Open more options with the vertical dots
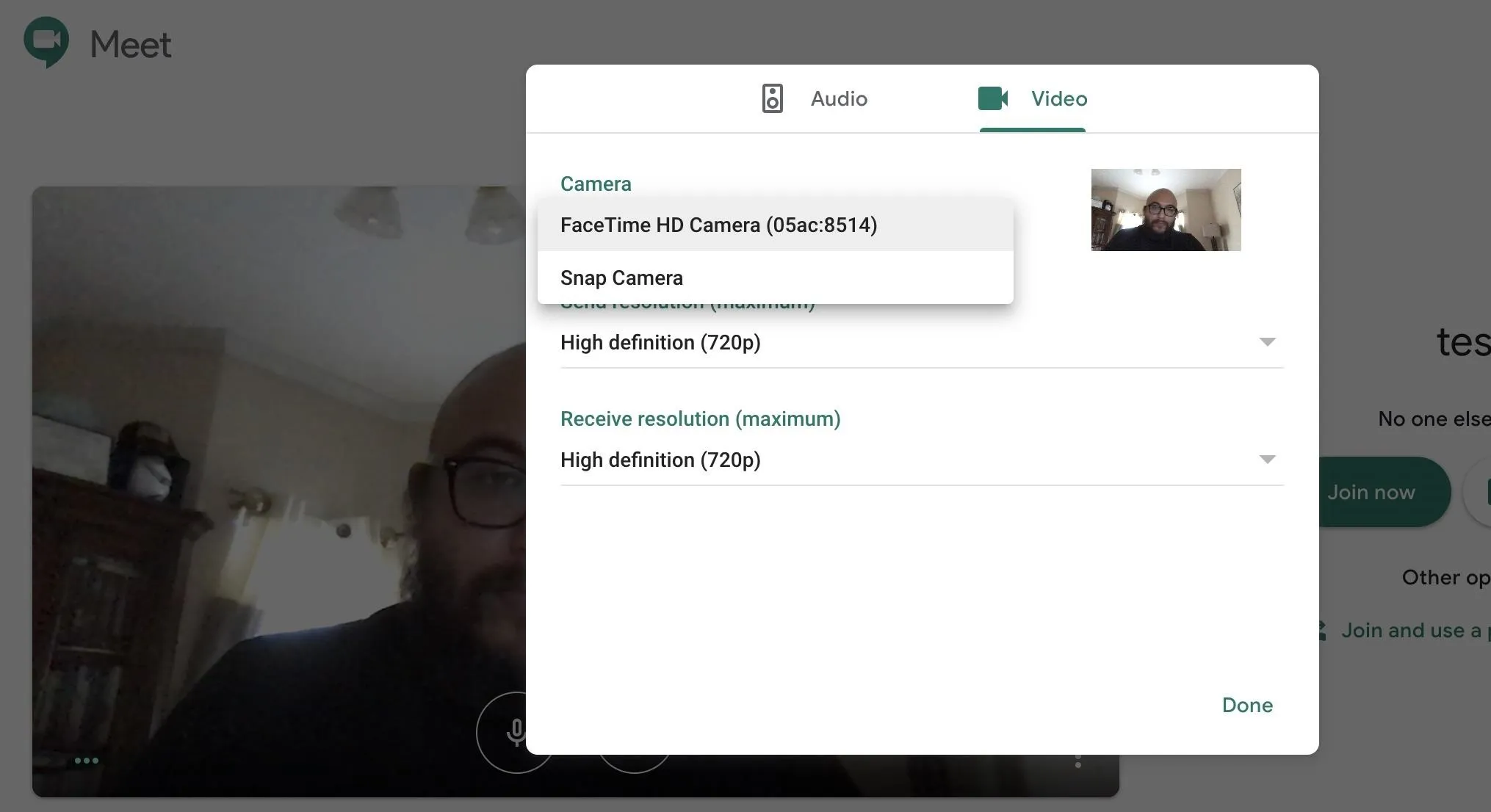Image resolution: width=1491 pixels, height=812 pixels. (x=1078, y=761)
